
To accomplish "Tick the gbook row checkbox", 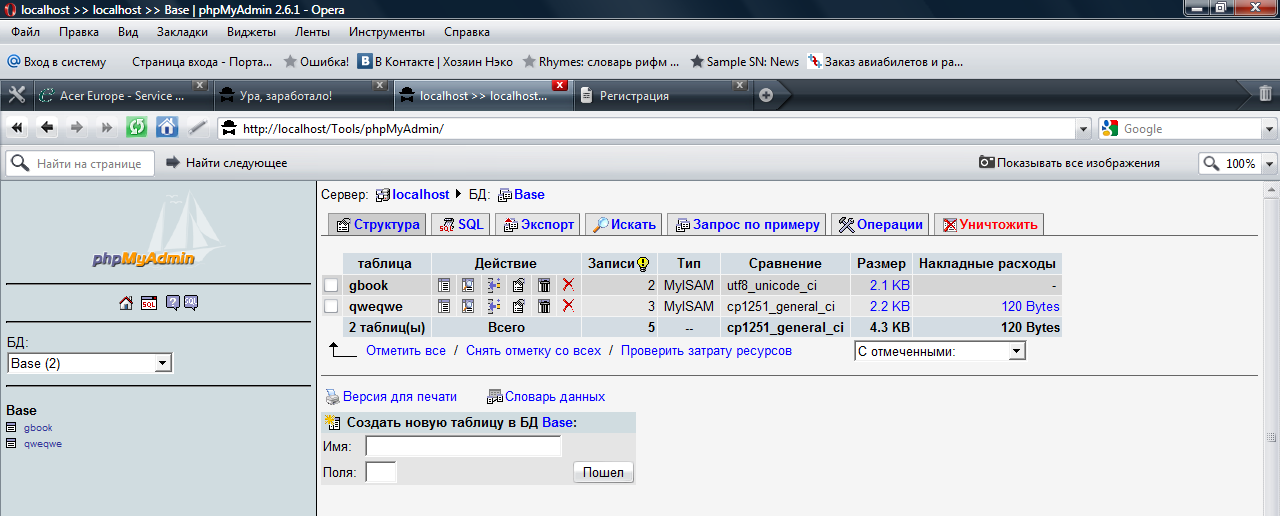I will [x=331, y=285].
